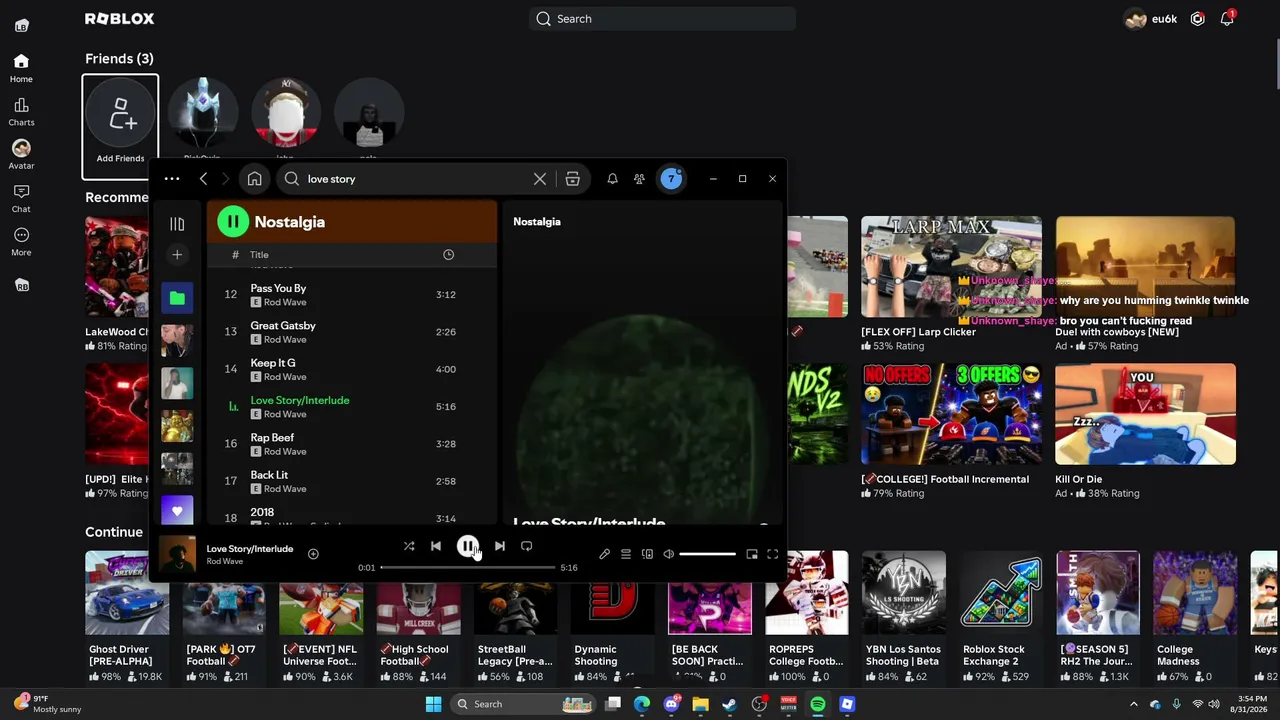Screen dimensions: 1280x720
Task: Open the 'Love Story/Interlude' title in player bar
Action: (250, 549)
